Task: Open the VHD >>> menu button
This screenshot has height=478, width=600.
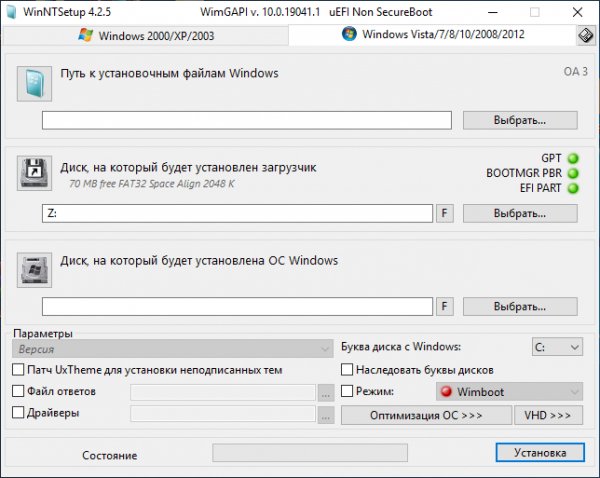Action: pyautogui.click(x=548, y=415)
